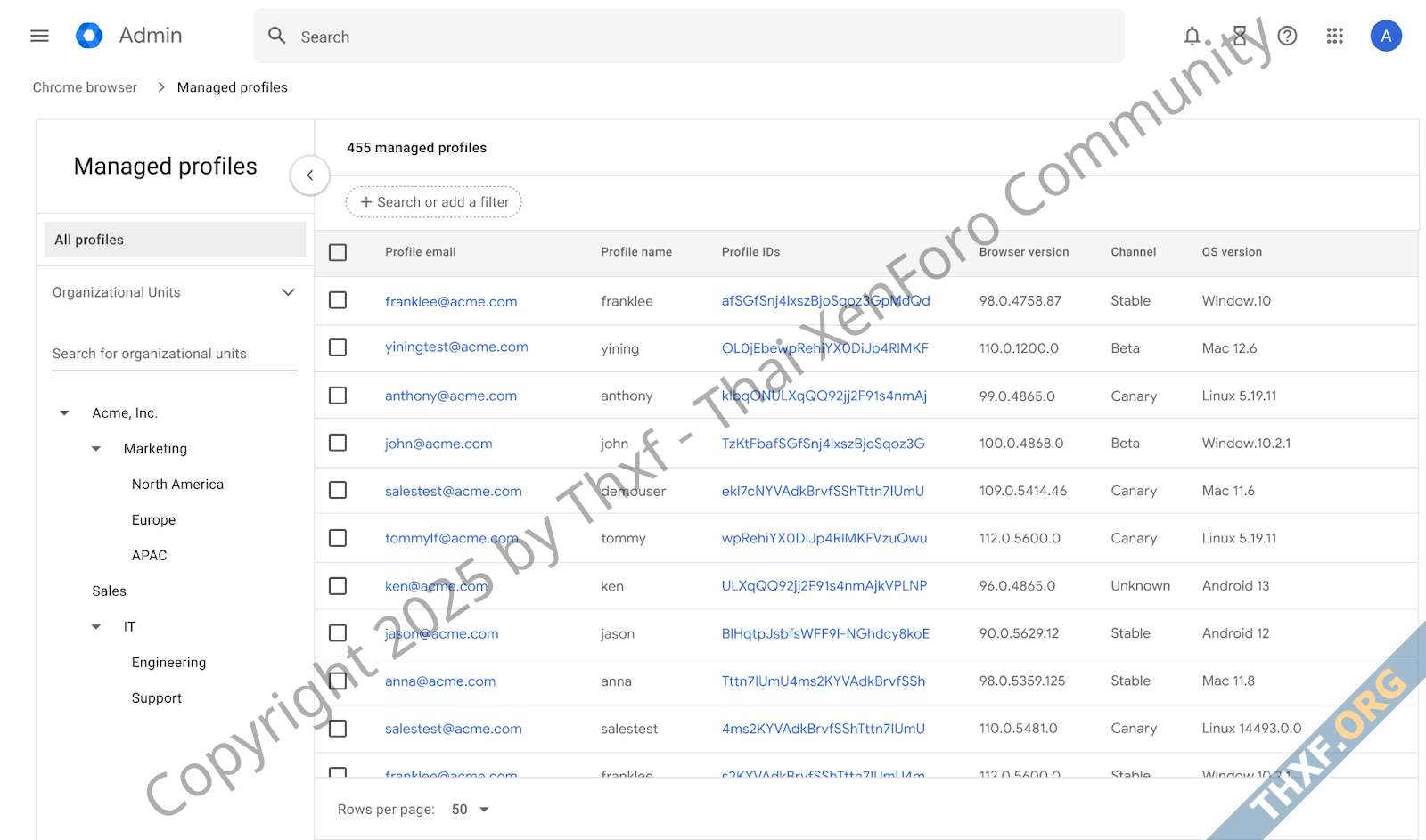The image size is (1426, 840).
Task: Click the Unknown channel cell
Action: (1141, 586)
